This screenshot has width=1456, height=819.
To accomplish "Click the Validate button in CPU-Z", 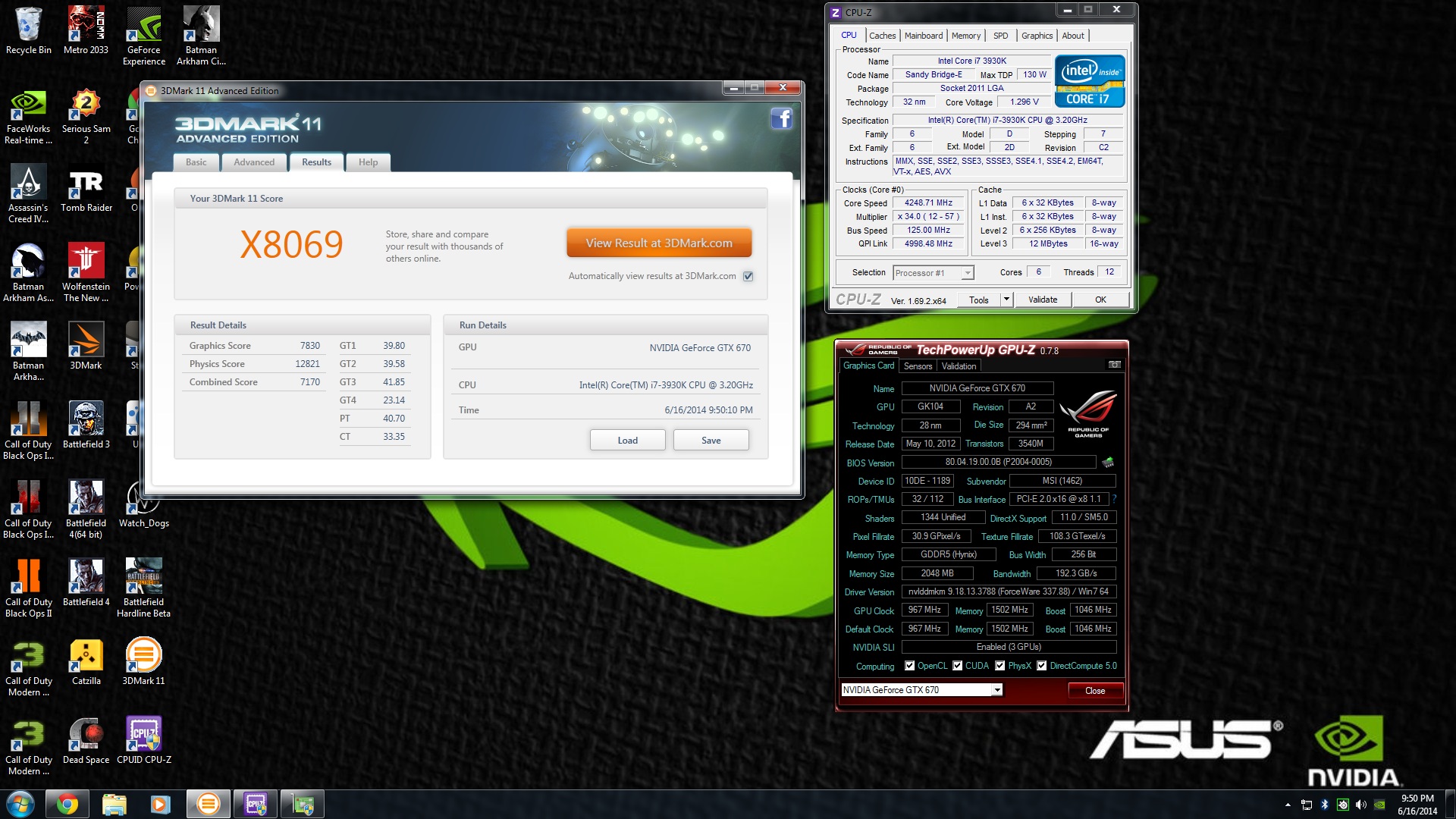I will pos(1043,300).
